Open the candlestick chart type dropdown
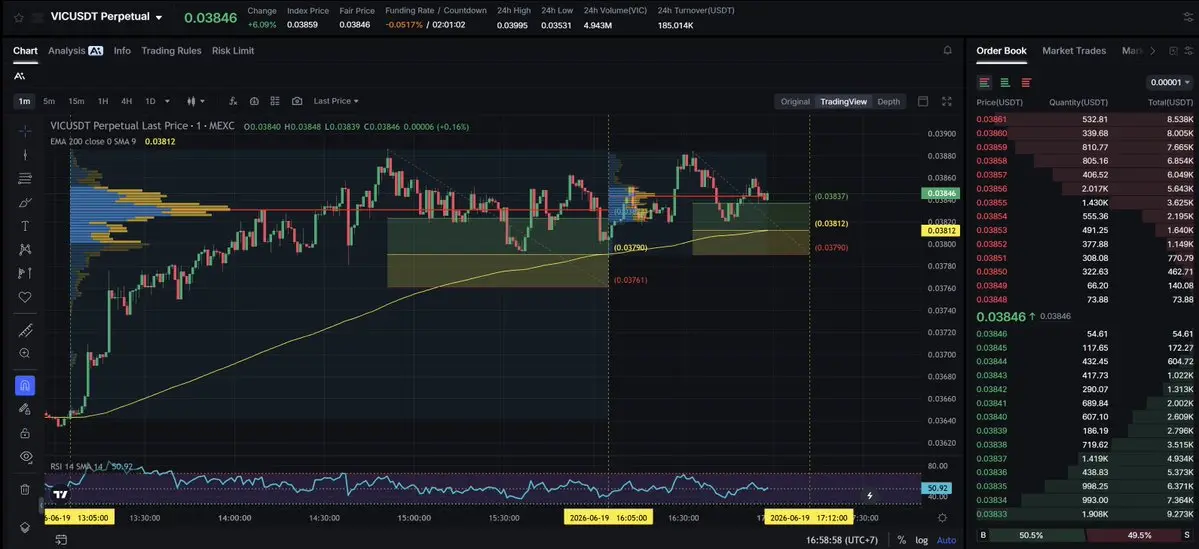This screenshot has width=1199, height=549. pos(196,101)
